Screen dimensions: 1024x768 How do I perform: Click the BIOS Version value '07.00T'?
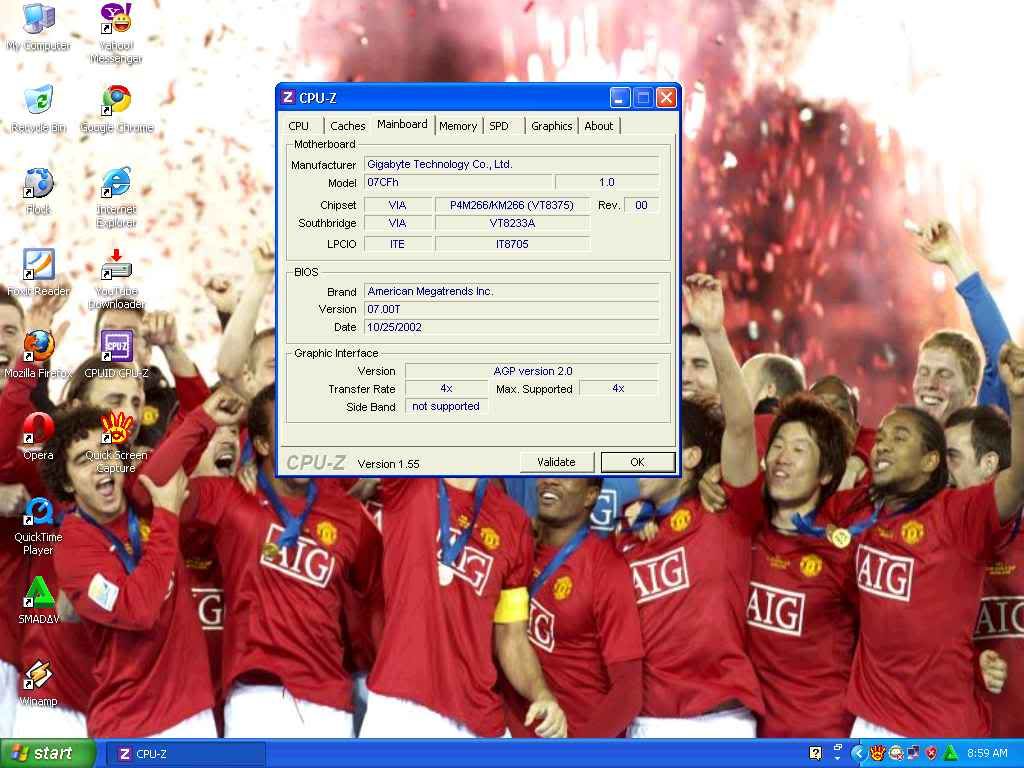(511, 309)
